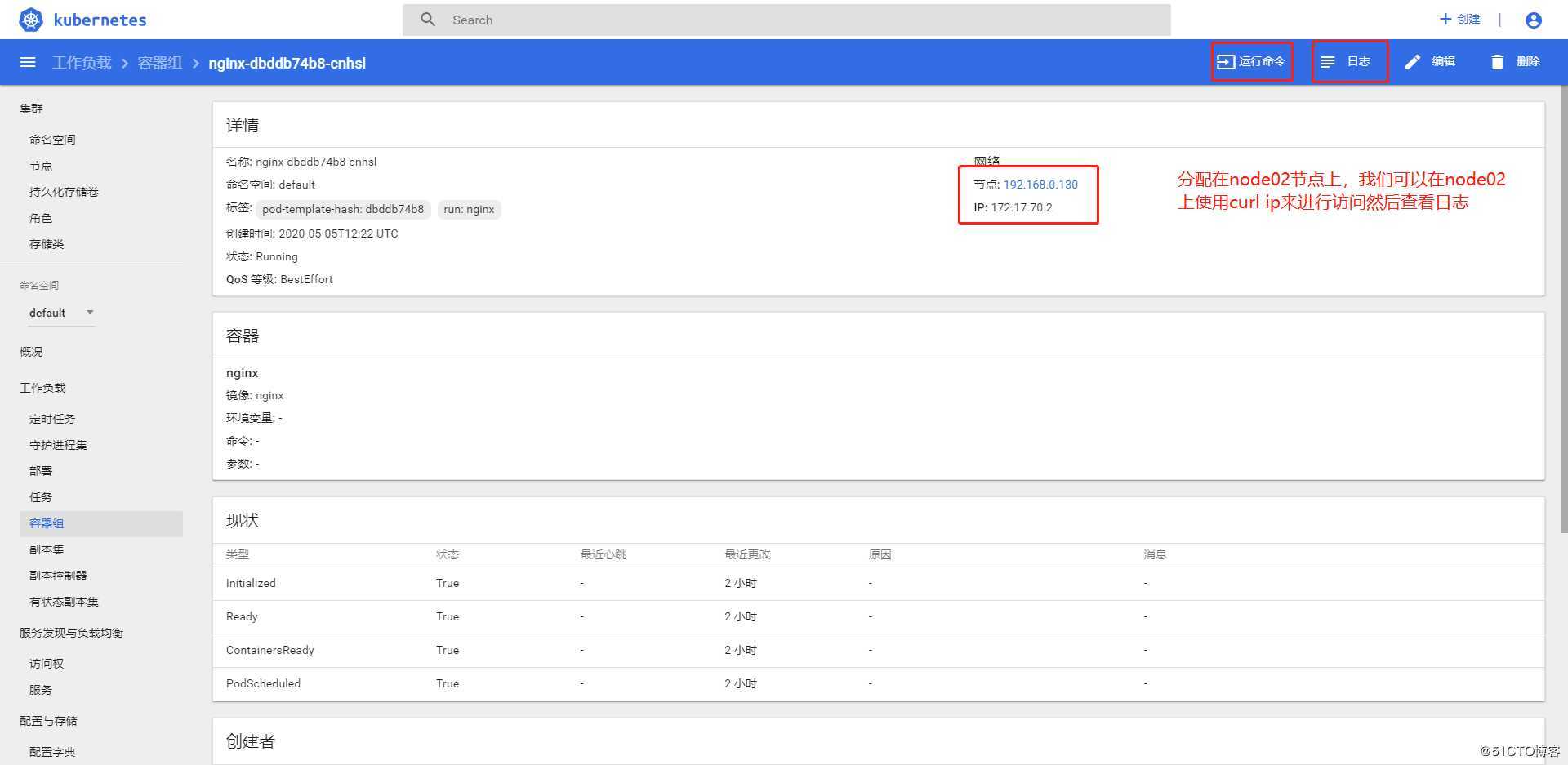Image resolution: width=1568 pixels, height=765 pixels.
Task: Open 节点 in the sidebar
Action: tap(41, 166)
